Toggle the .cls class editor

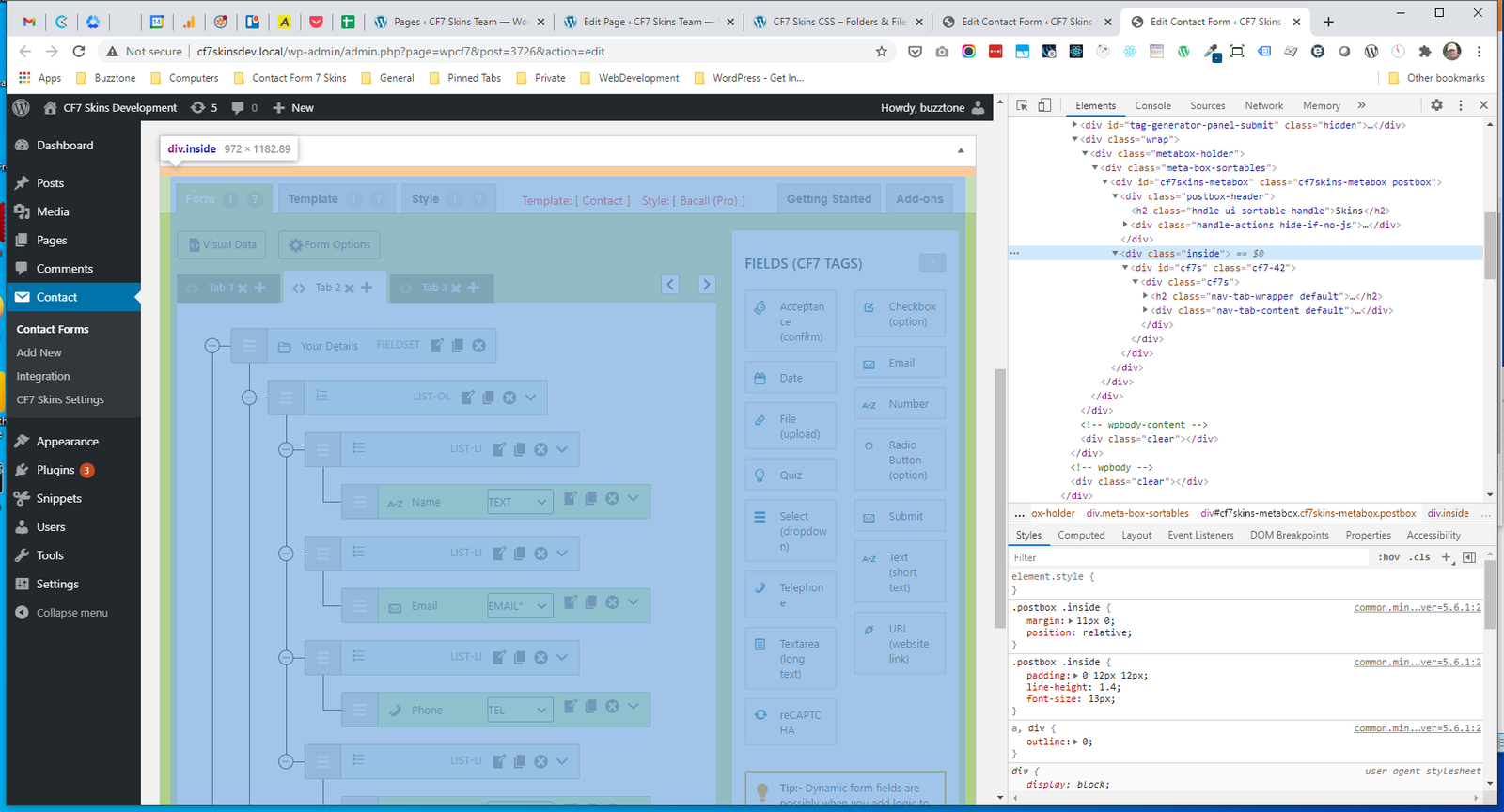coord(1420,557)
